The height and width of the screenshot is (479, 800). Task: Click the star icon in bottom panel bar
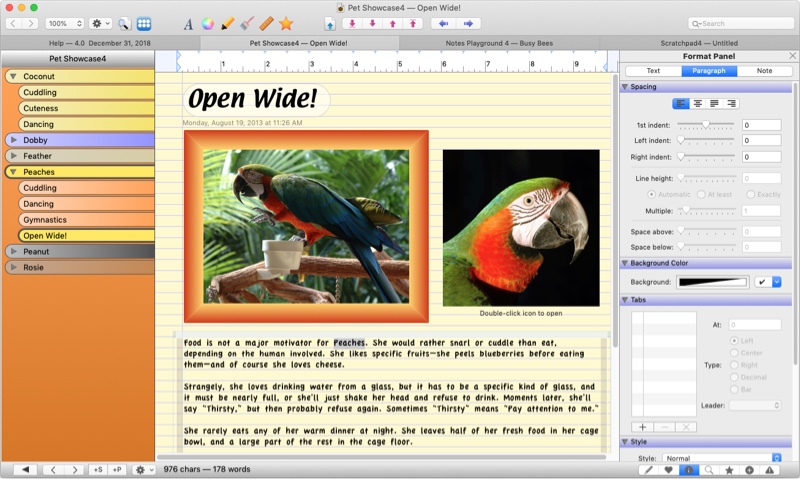729,470
